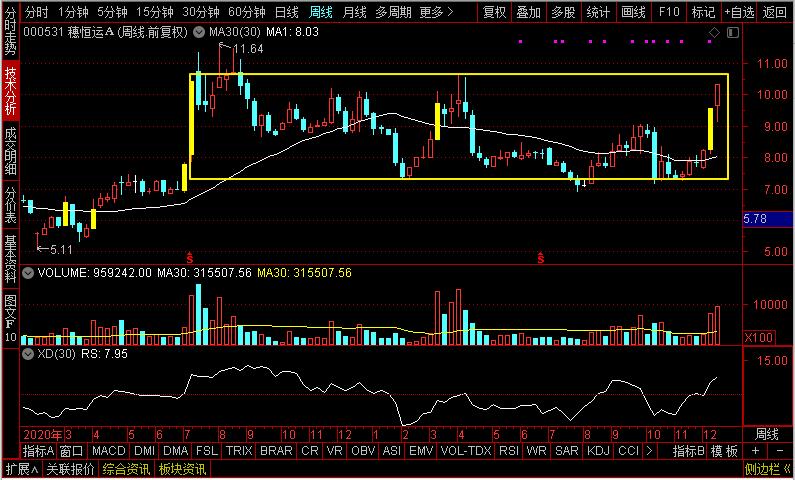Select 技术分析 sidebar tab
Image resolution: width=795 pixels, height=480 pixels.
pyautogui.click(x=10, y=90)
